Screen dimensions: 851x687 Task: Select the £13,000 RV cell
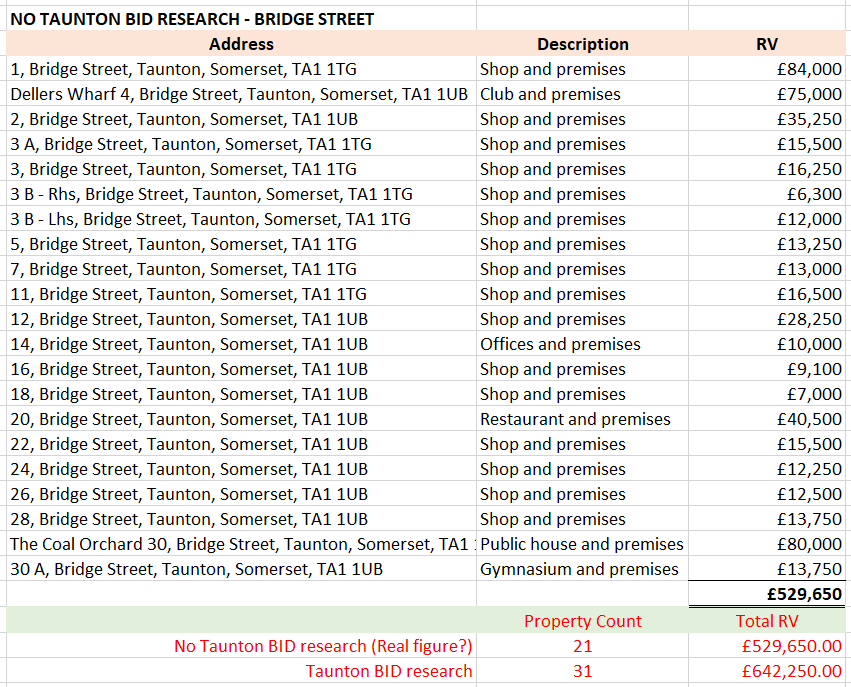coord(767,269)
